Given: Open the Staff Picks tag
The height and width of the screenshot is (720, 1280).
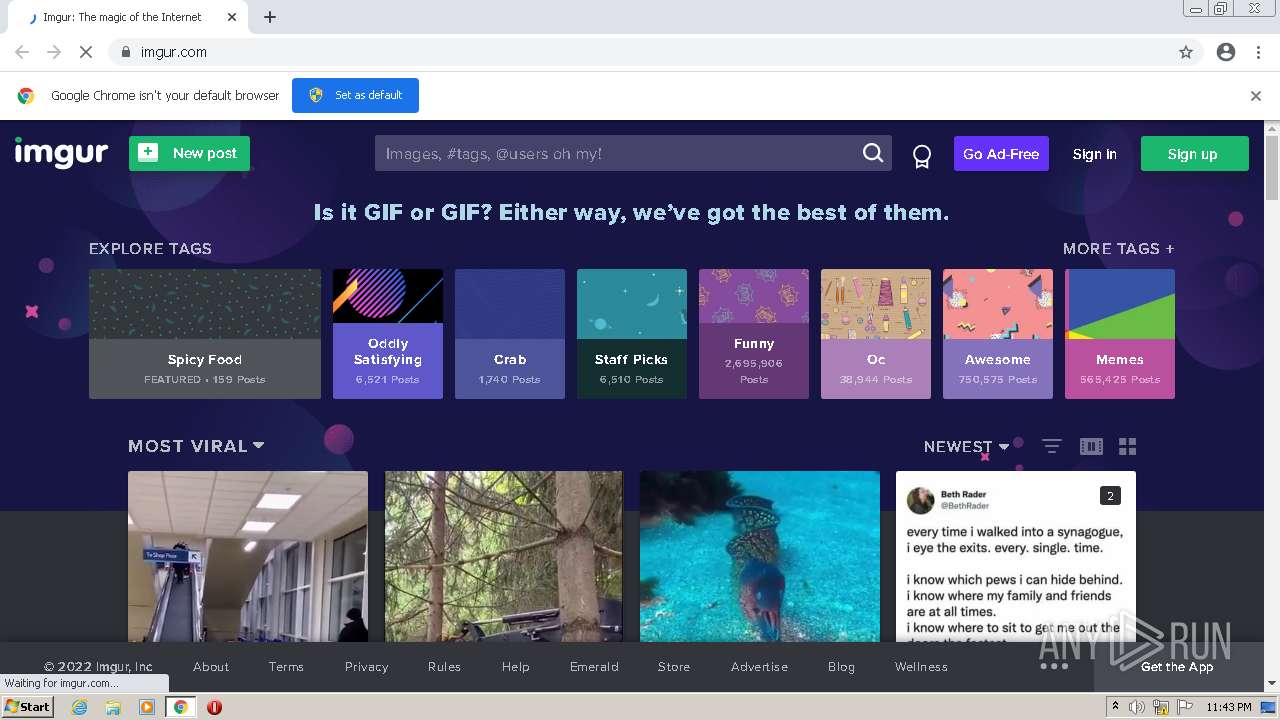Looking at the screenshot, I should tap(632, 334).
